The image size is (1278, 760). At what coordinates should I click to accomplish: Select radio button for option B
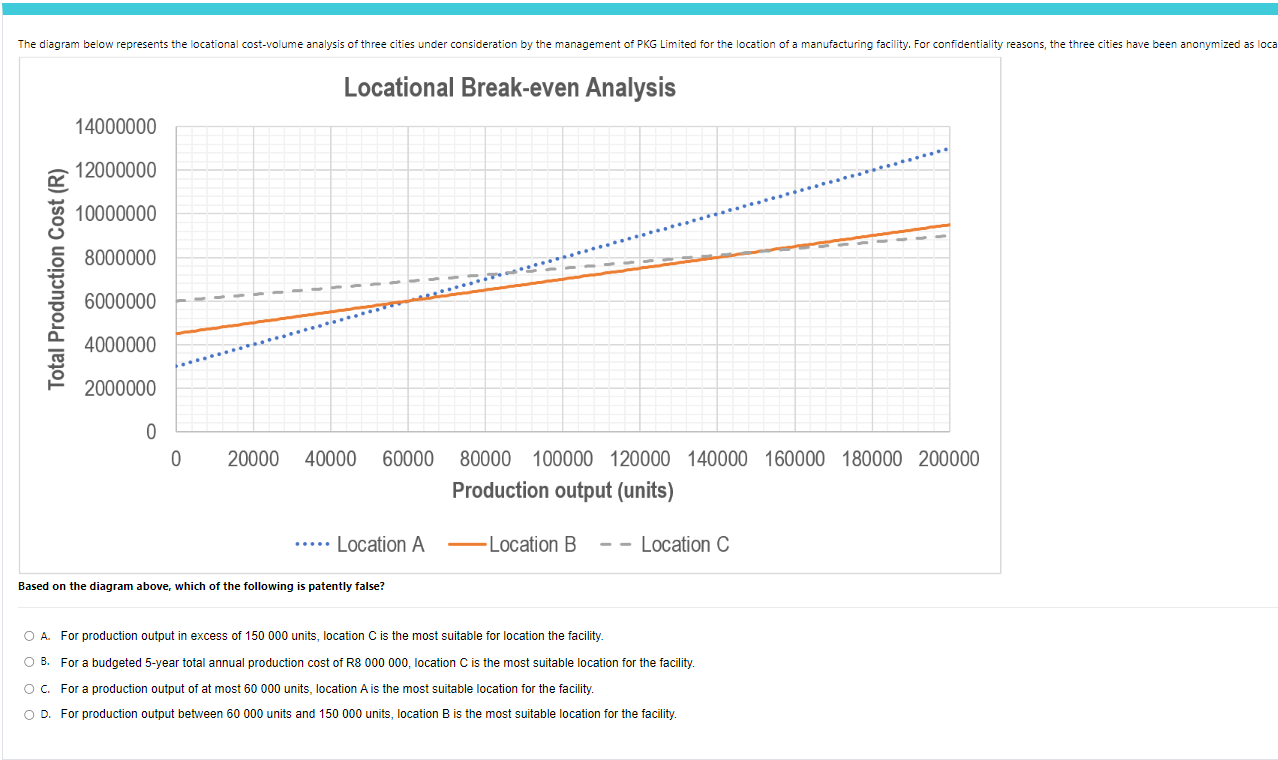pyautogui.click(x=30, y=661)
